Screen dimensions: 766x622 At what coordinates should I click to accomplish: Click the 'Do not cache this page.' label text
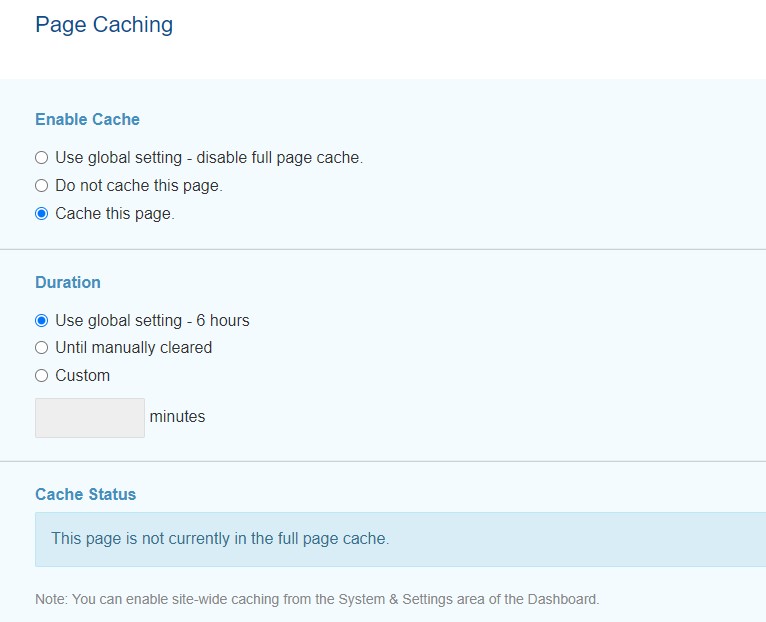click(139, 186)
